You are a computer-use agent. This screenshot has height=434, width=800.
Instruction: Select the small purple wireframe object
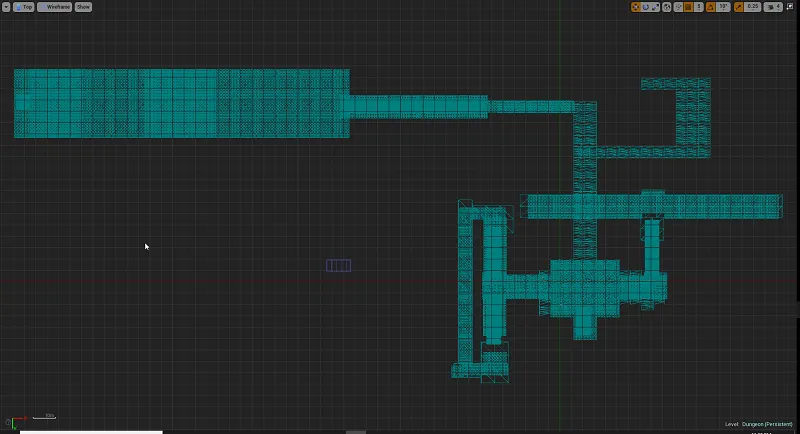pyautogui.click(x=338, y=265)
